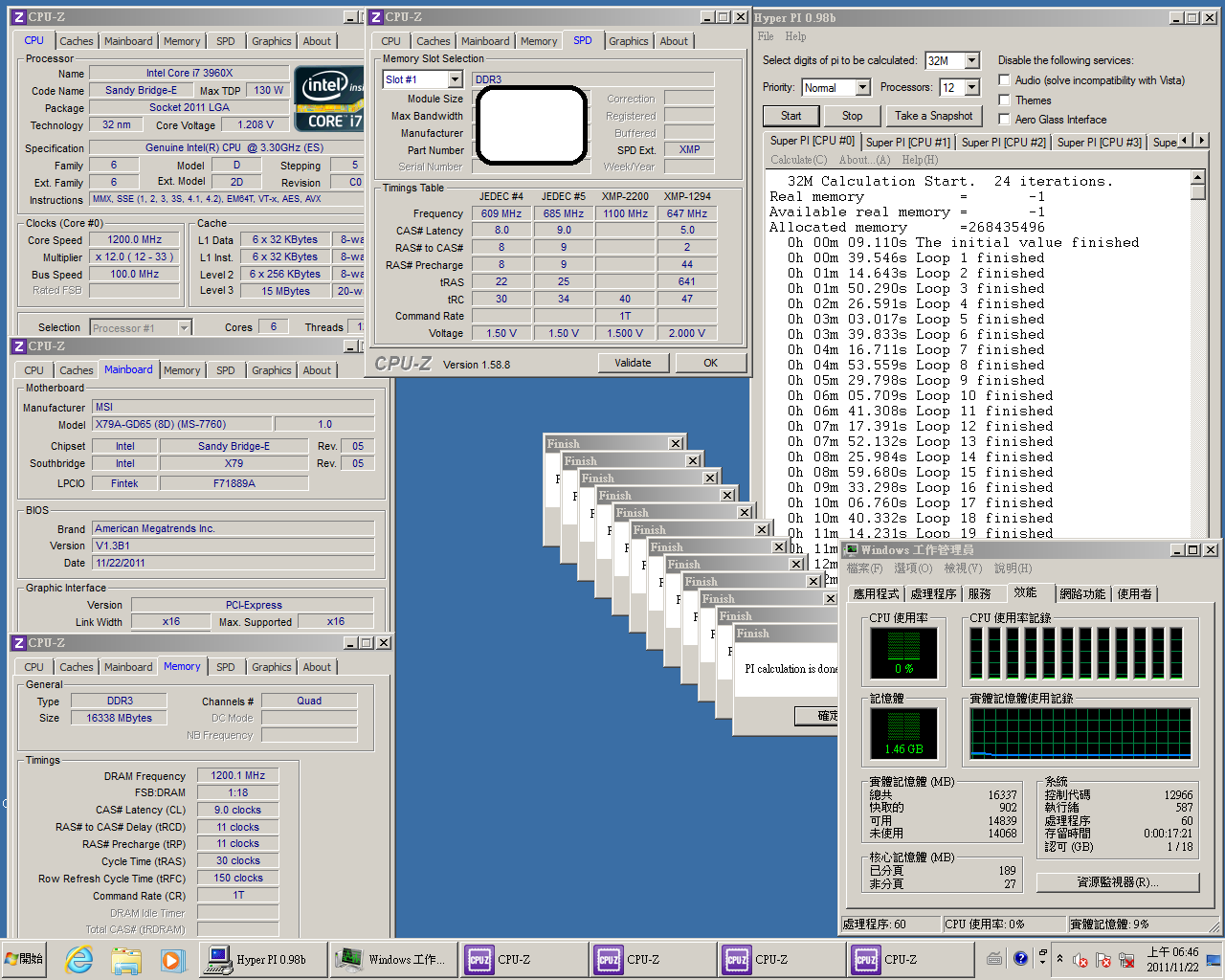1225x980 pixels.
Task: Click the DRAM Frequency value 1200.1 MHz
Action: 238,775
